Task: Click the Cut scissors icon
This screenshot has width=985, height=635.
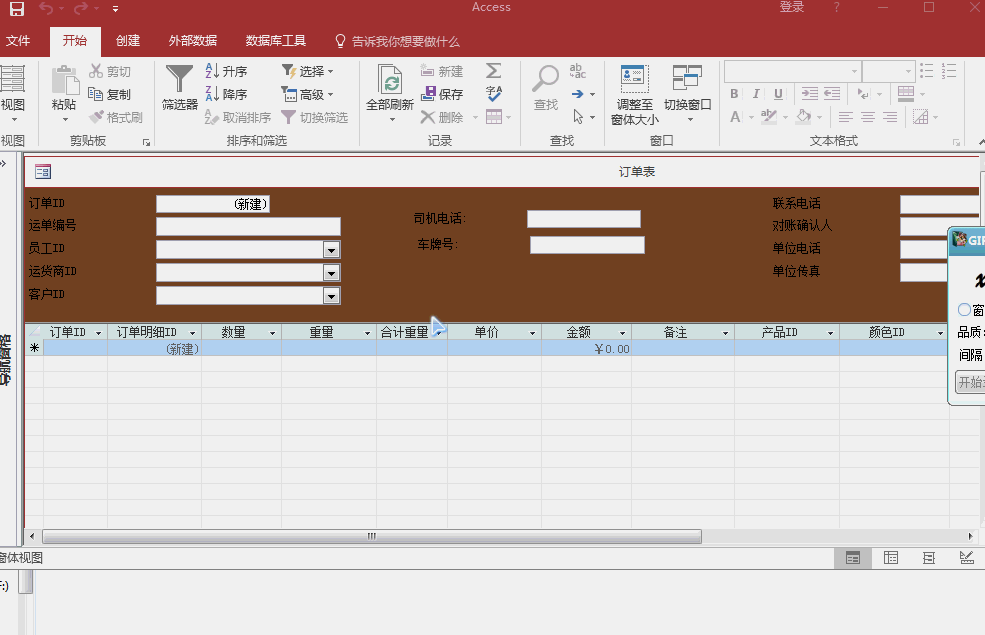Action: pos(95,71)
